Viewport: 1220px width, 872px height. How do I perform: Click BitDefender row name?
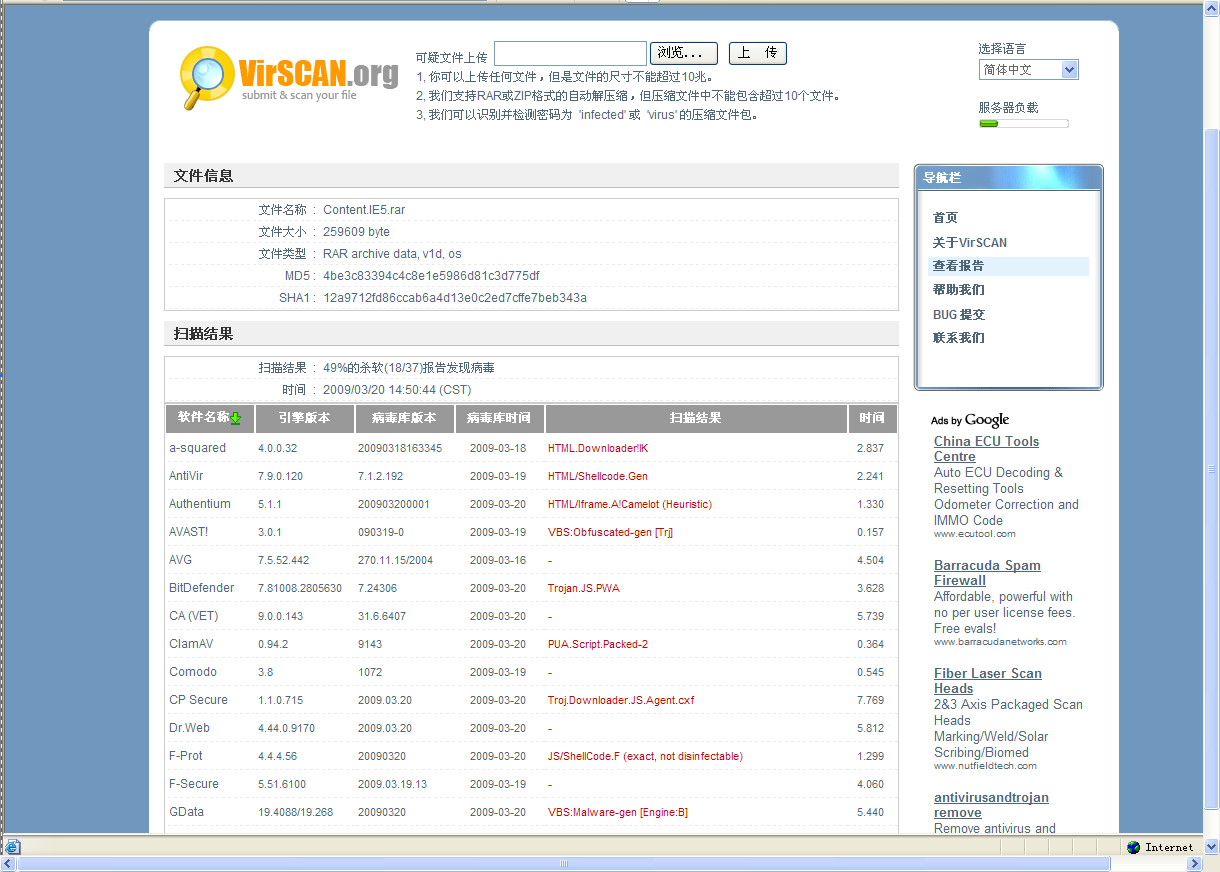click(202, 588)
